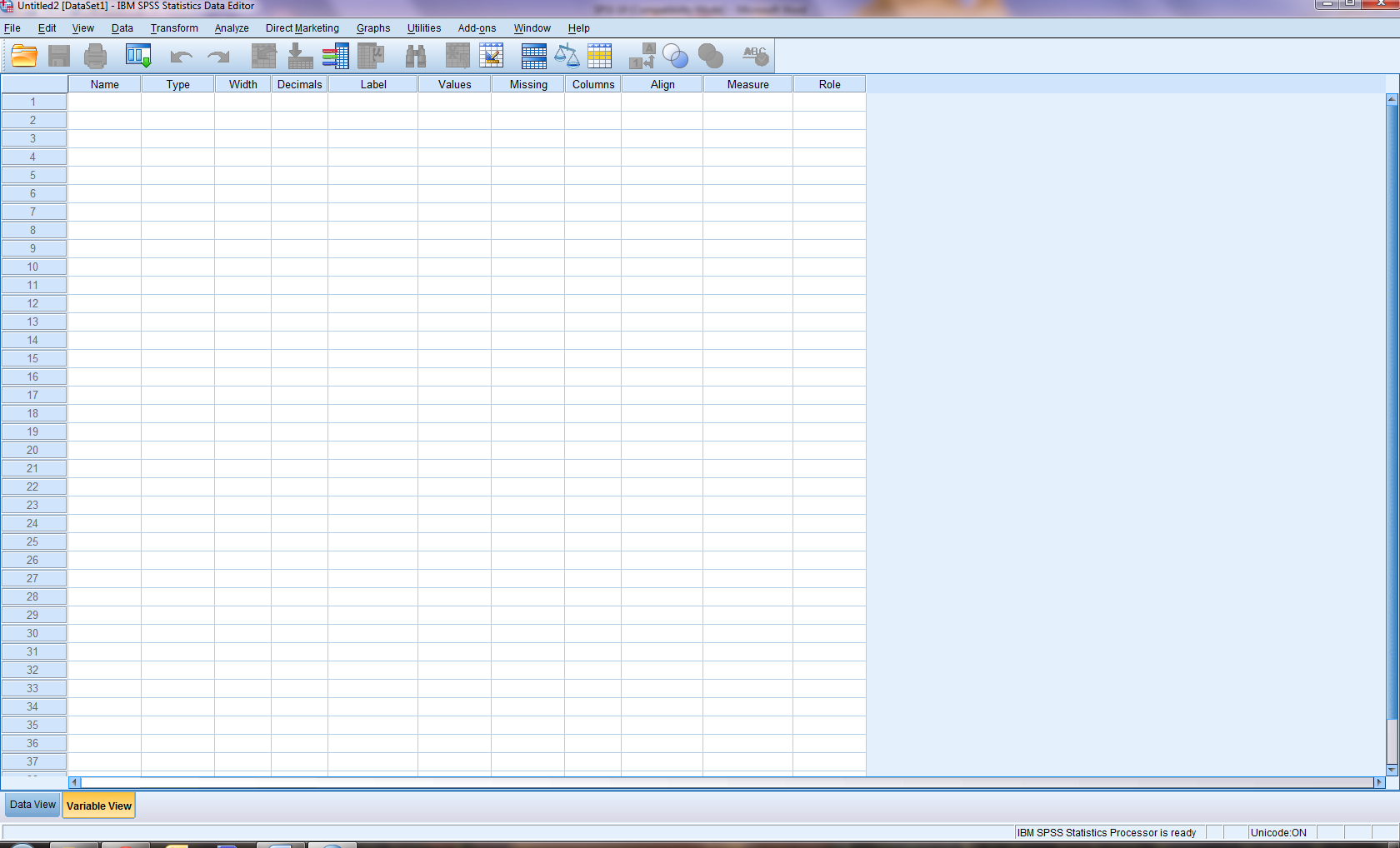
Task: Click Name cell in row 1
Action: tap(105, 102)
